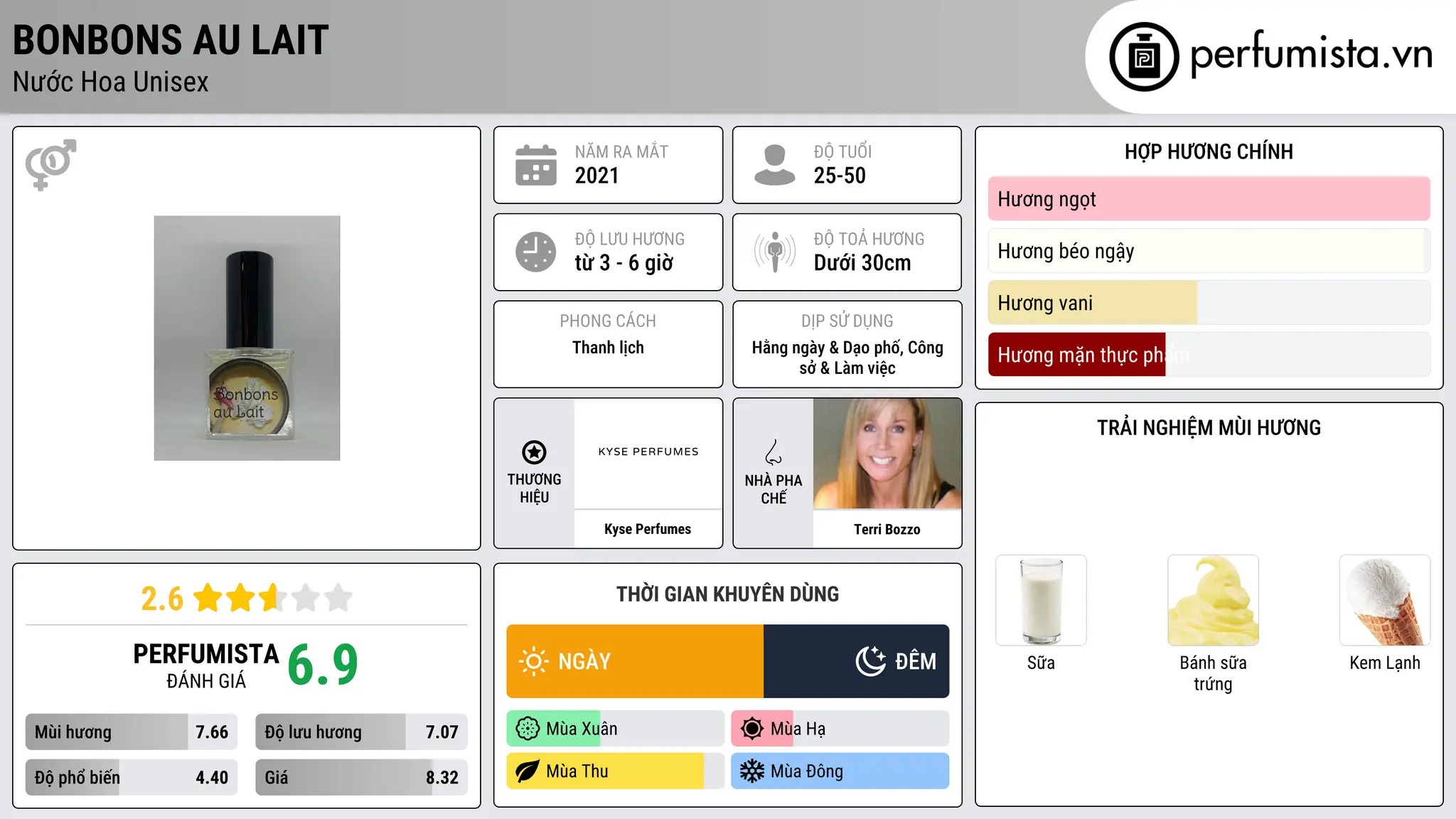Click the Sữa milk glass image
The image size is (1456, 819).
point(1041,600)
